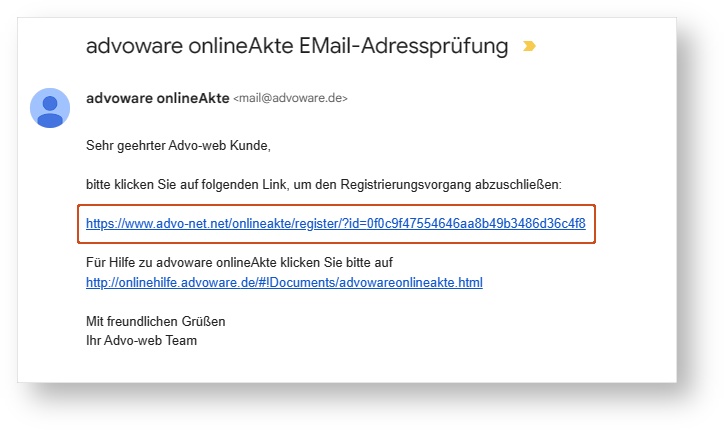Click the word Registrierungsvorgang in the instruction line

[406, 185]
